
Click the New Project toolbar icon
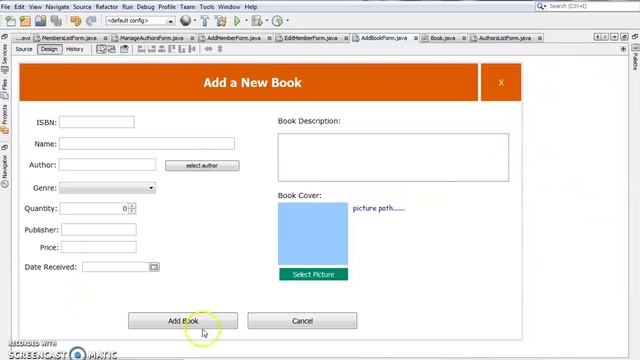25,21
